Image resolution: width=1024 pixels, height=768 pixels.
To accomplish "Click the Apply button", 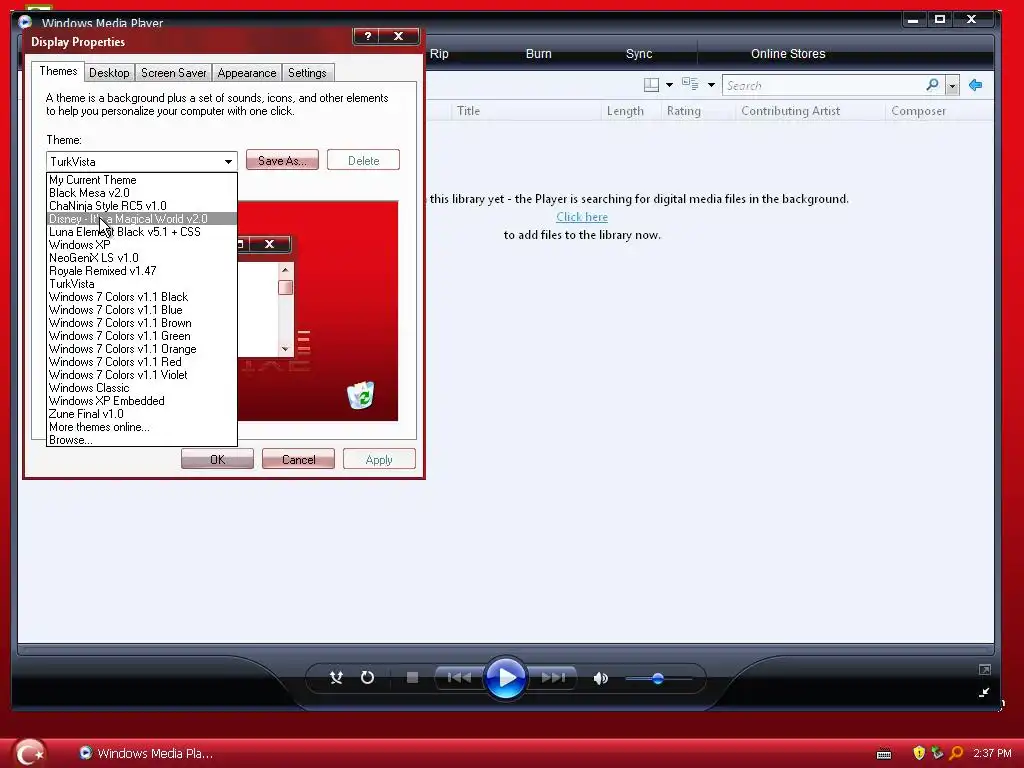I will coord(379,459).
